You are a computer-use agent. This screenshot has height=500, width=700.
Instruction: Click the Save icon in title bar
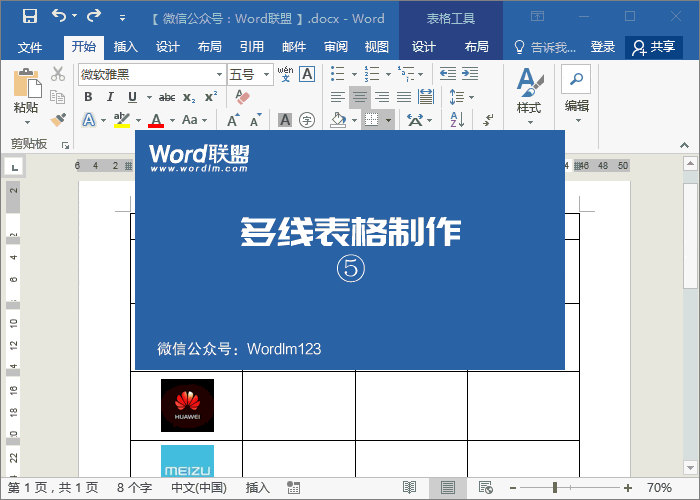(x=30, y=17)
